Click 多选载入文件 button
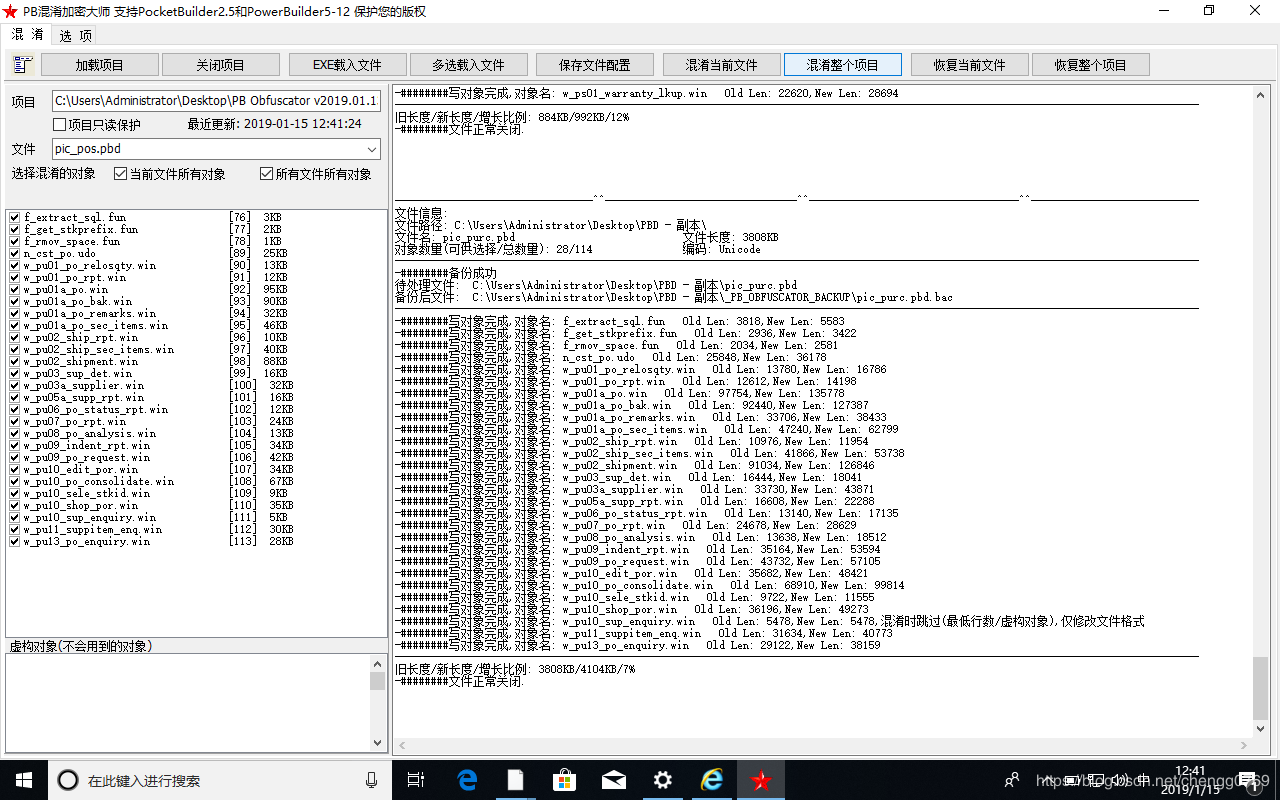This screenshot has height=800, width=1280. (468, 65)
